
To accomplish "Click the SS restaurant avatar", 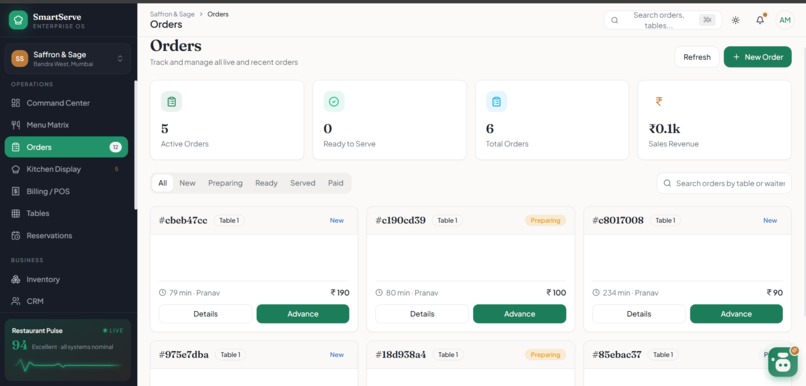I will click(20, 59).
